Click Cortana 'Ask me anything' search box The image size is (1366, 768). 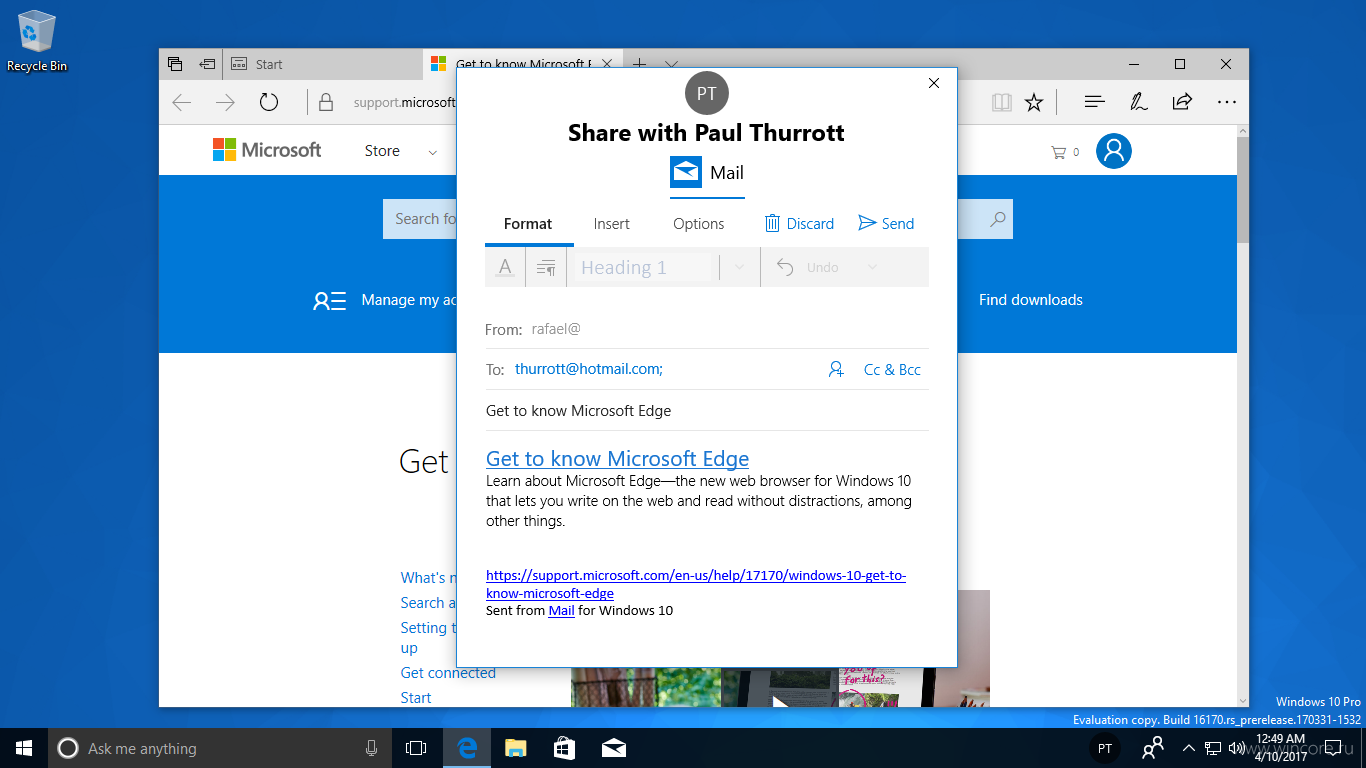pos(220,748)
